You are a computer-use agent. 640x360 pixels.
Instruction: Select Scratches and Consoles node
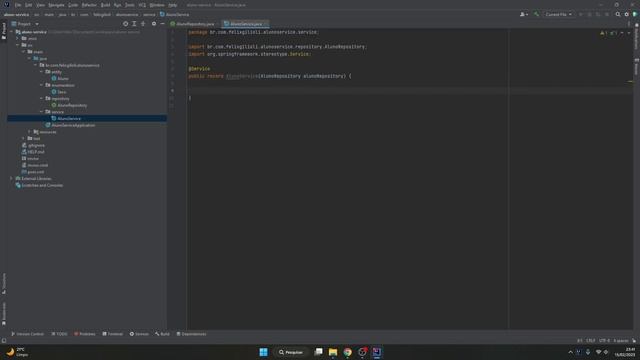pos(42,185)
